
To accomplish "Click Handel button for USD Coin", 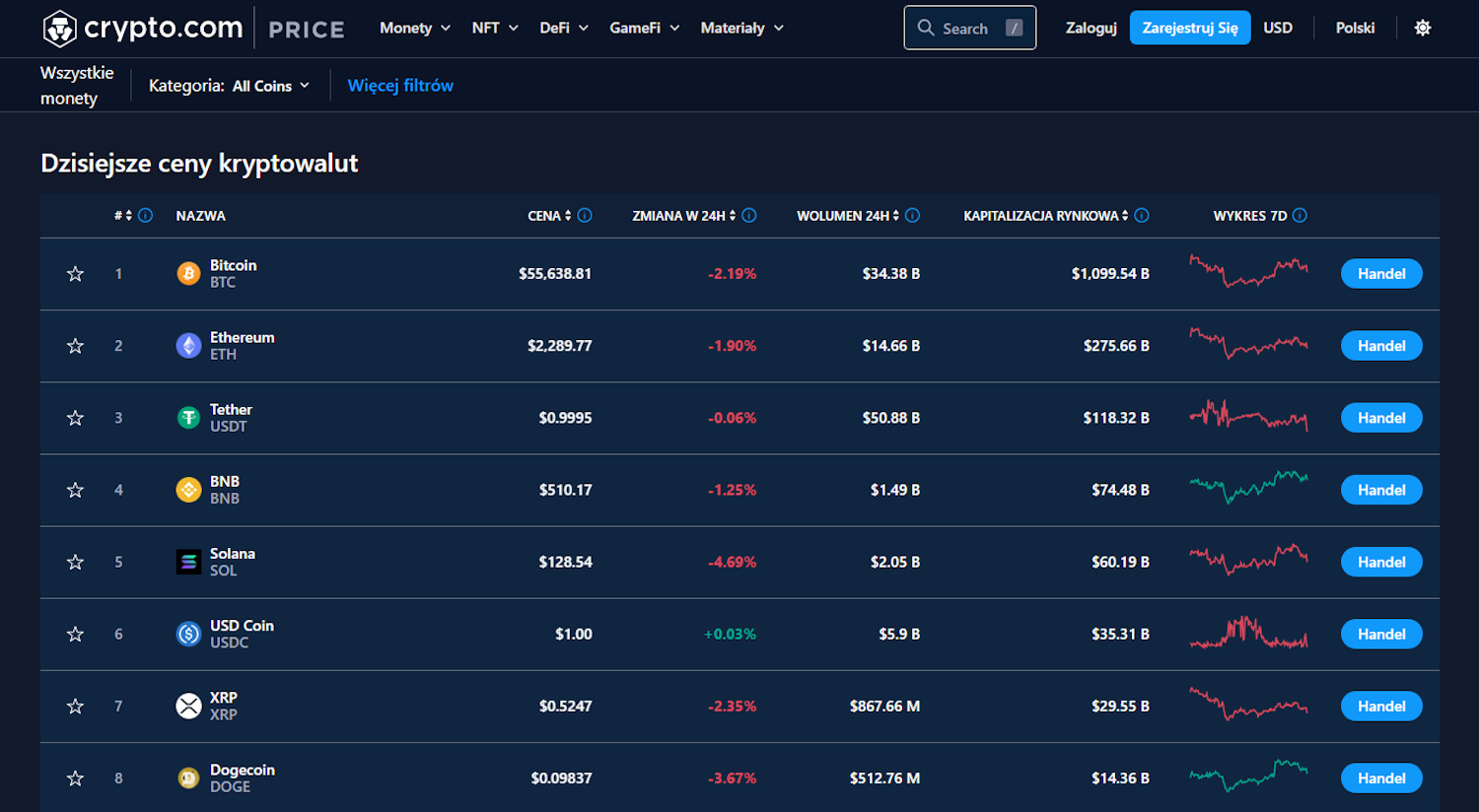I will click(x=1381, y=634).
